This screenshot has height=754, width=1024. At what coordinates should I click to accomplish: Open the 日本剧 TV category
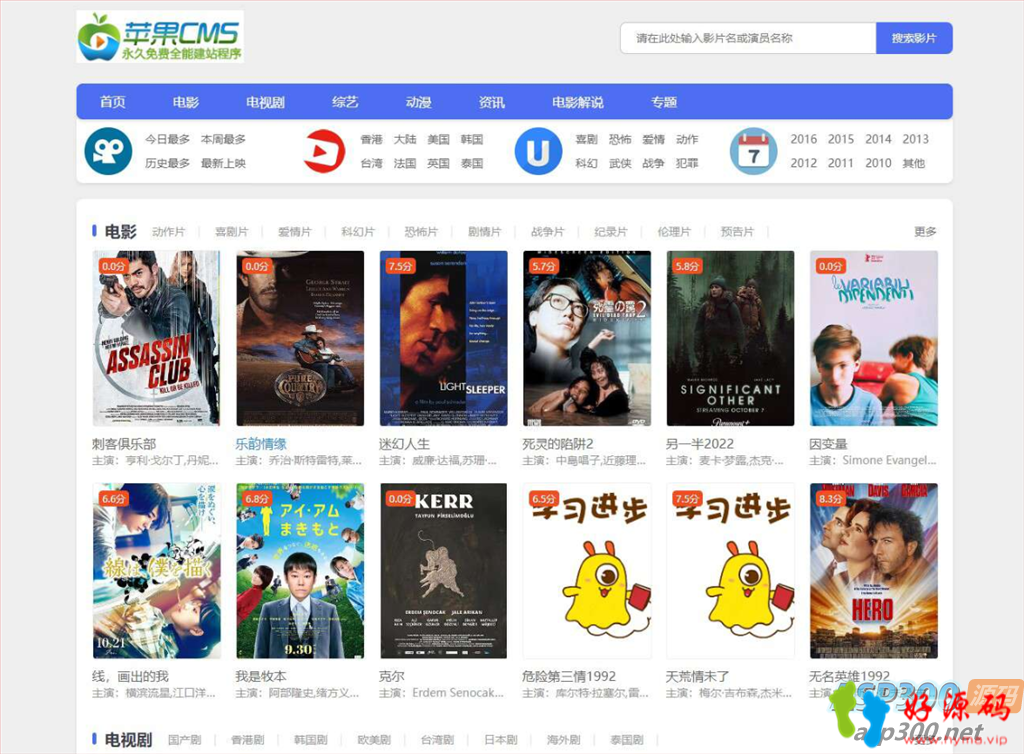coord(501,740)
